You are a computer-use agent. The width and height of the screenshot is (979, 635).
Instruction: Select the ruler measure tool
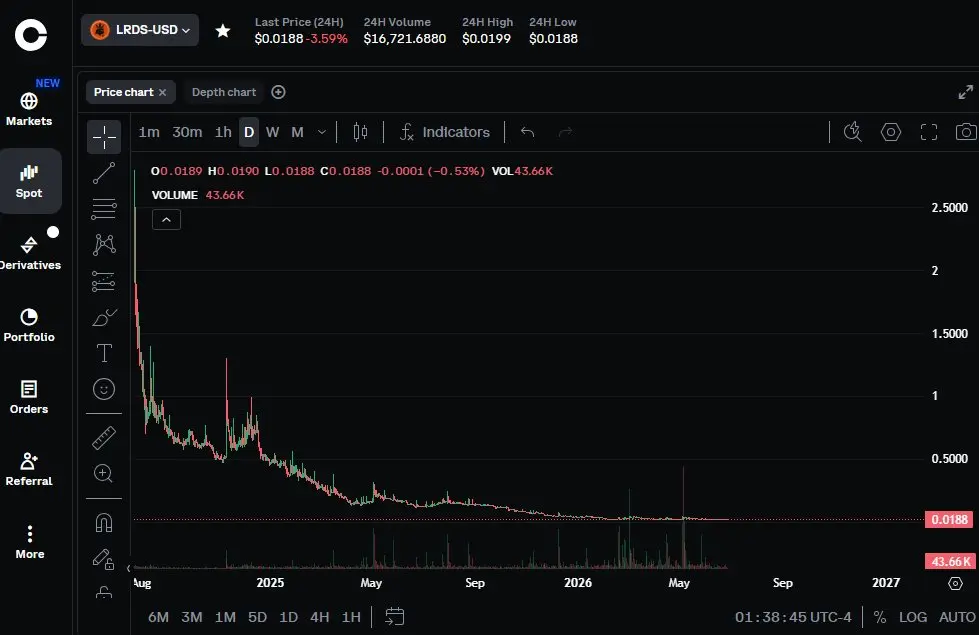click(104, 438)
